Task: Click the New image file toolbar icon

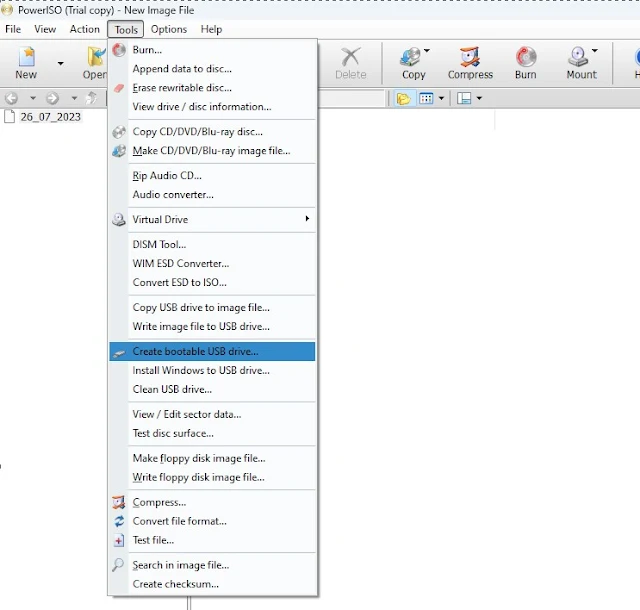Action: [26, 62]
